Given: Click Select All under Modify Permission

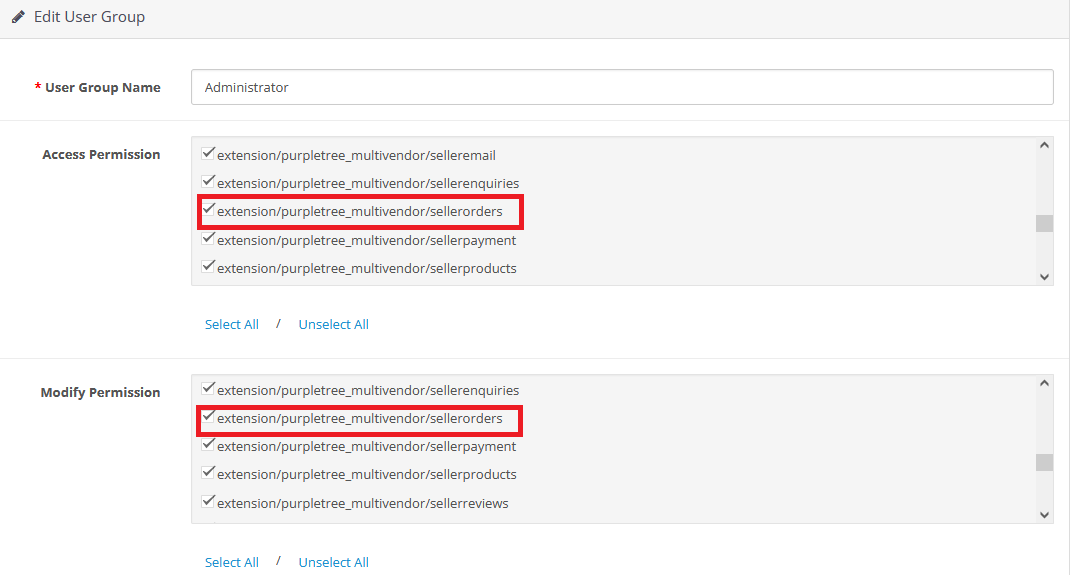Looking at the screenshot, I should [231, 563].
